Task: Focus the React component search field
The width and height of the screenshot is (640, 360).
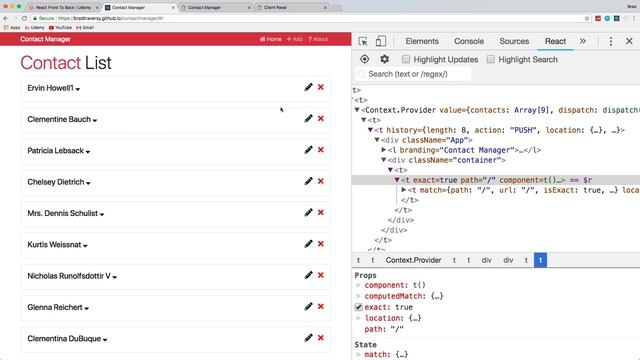Action: pyautogui.click(x=413, y=74)
